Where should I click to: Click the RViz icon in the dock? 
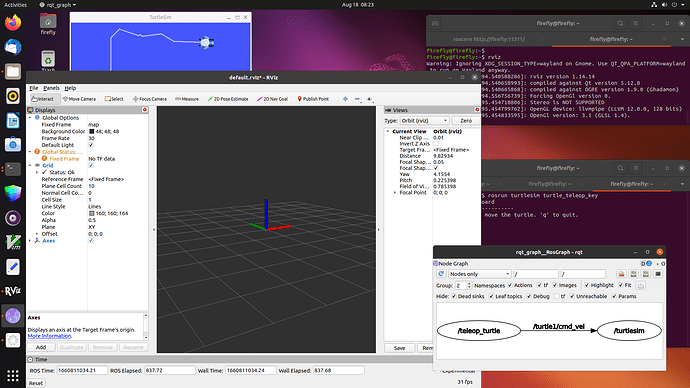click(13, 291)
